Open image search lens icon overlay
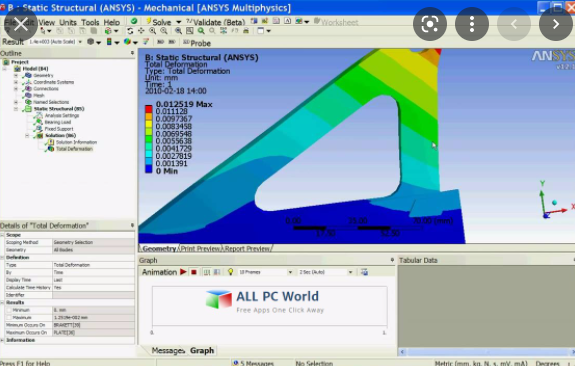This screenshot has width=575, height=366. (x=430, y=24)
